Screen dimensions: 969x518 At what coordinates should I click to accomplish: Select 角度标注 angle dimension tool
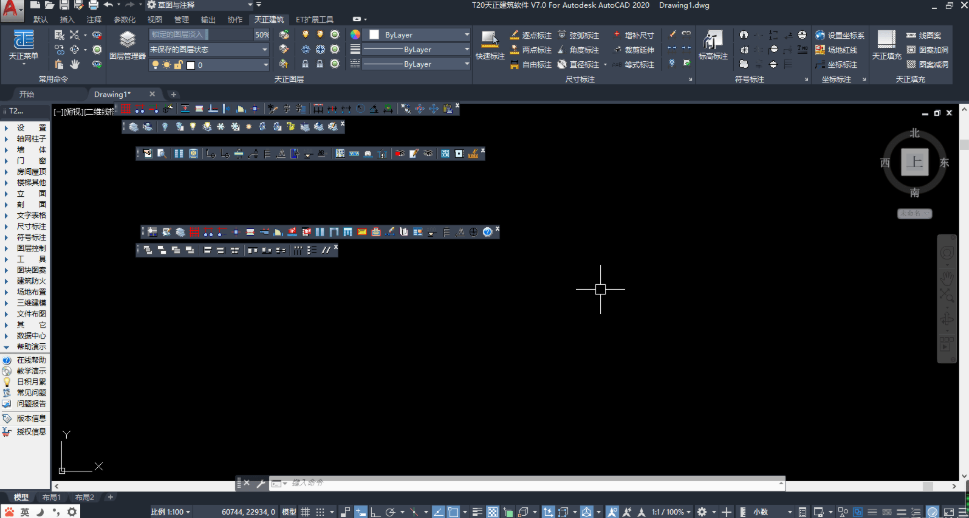point(578,49)
